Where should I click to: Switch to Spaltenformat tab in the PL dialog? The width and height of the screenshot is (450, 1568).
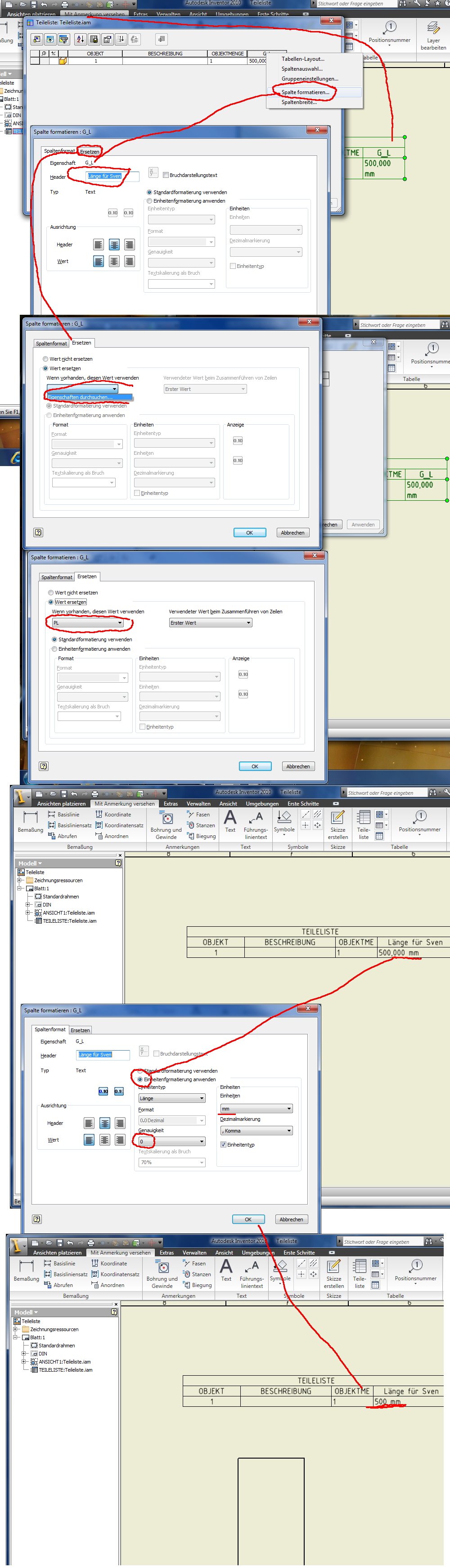point(57,577)
